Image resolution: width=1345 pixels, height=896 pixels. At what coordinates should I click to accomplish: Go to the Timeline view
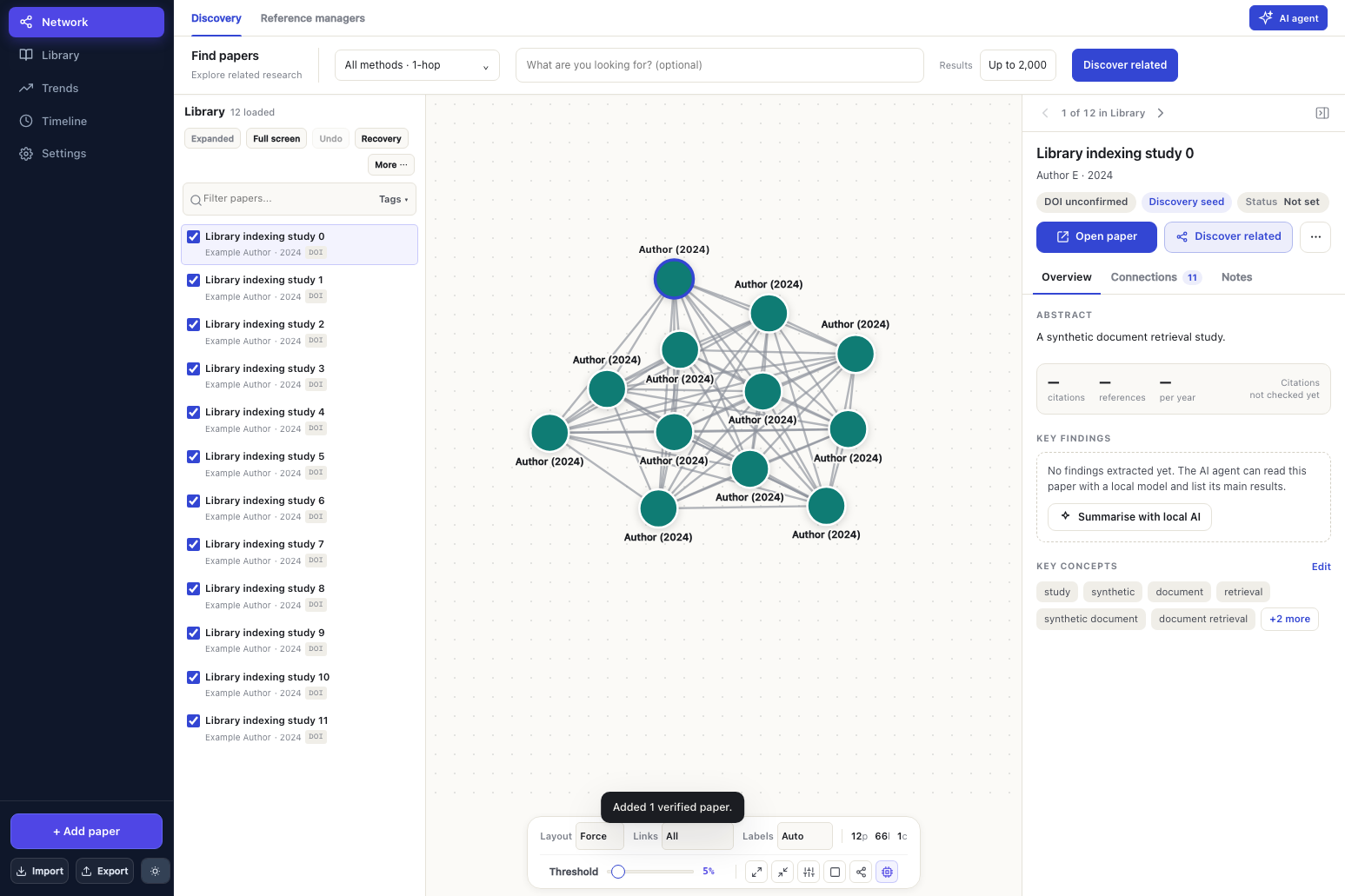tap(86, 121)
